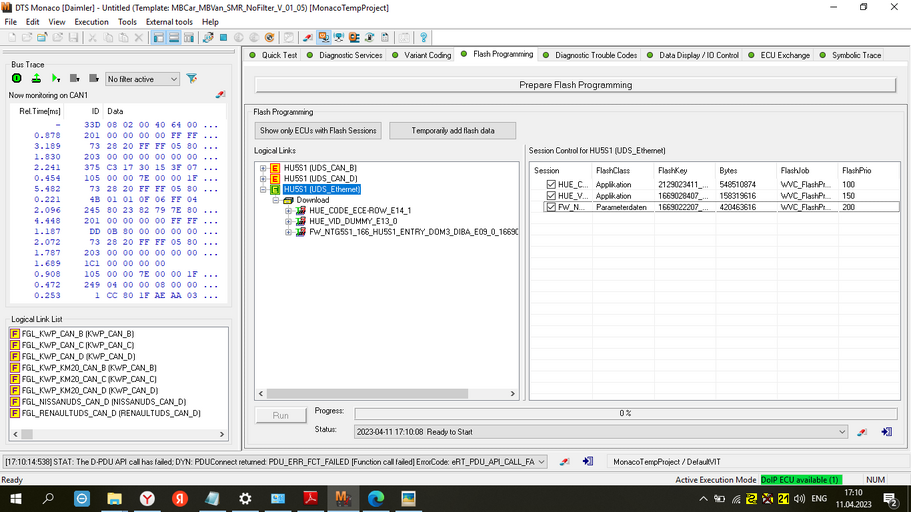This screenshot has height=512, width=911.
Task: Click eraser icon beside Status field
Action: click(x=862, y=432)
